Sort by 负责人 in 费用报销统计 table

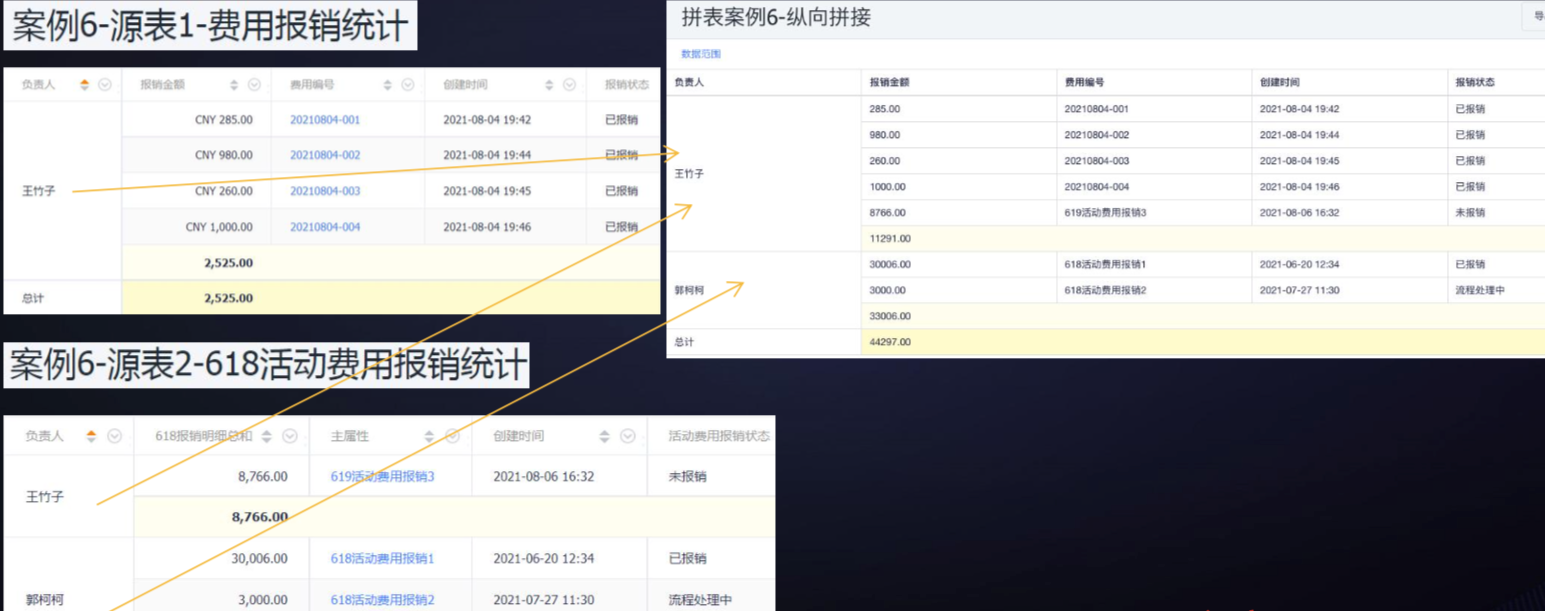point(84,85)
